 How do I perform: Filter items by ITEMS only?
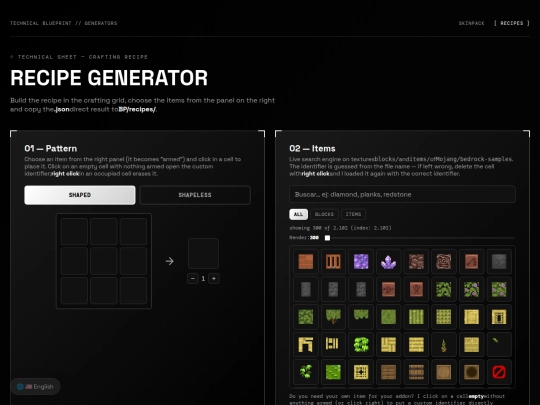pyautogui.click(x=353, y=214)
